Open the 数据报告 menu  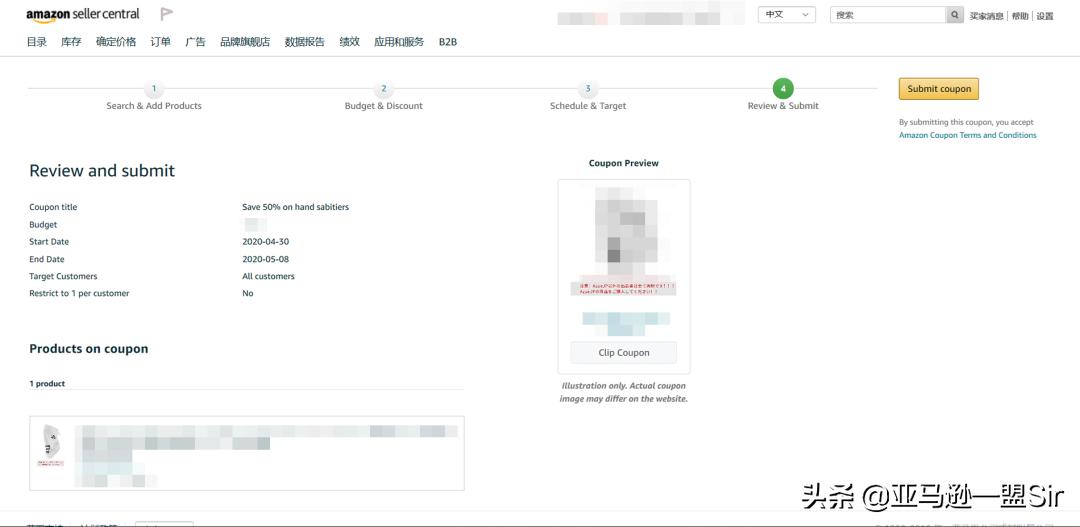click(x=304, y=42)
